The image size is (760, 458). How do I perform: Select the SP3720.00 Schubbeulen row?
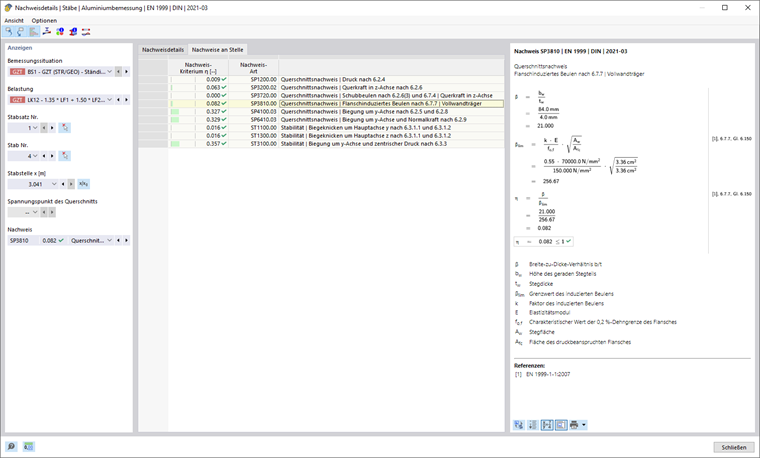pos(321,95)
